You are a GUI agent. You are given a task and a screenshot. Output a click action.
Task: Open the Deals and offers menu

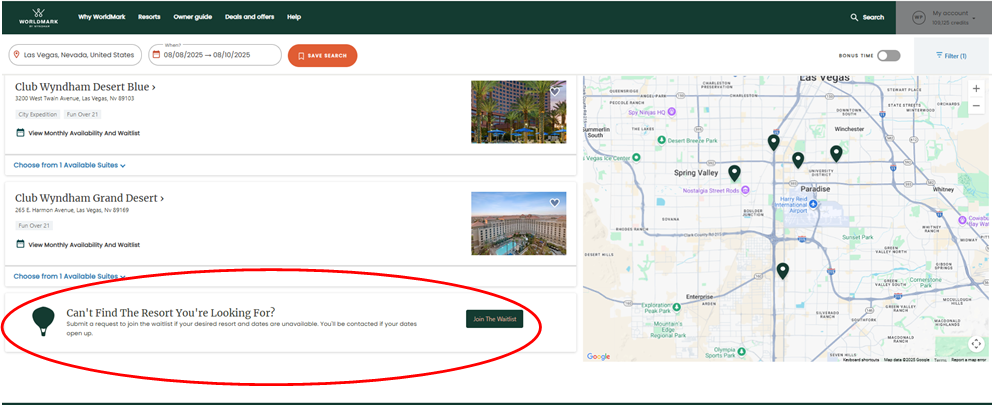[x=249, y=17]
